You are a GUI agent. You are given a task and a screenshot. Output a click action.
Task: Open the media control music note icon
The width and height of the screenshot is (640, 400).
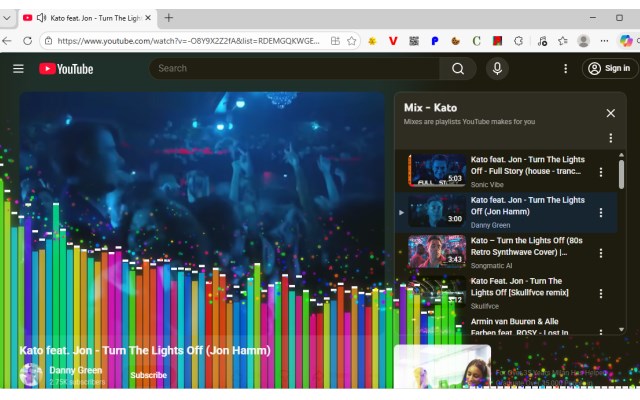click(542, 41)
